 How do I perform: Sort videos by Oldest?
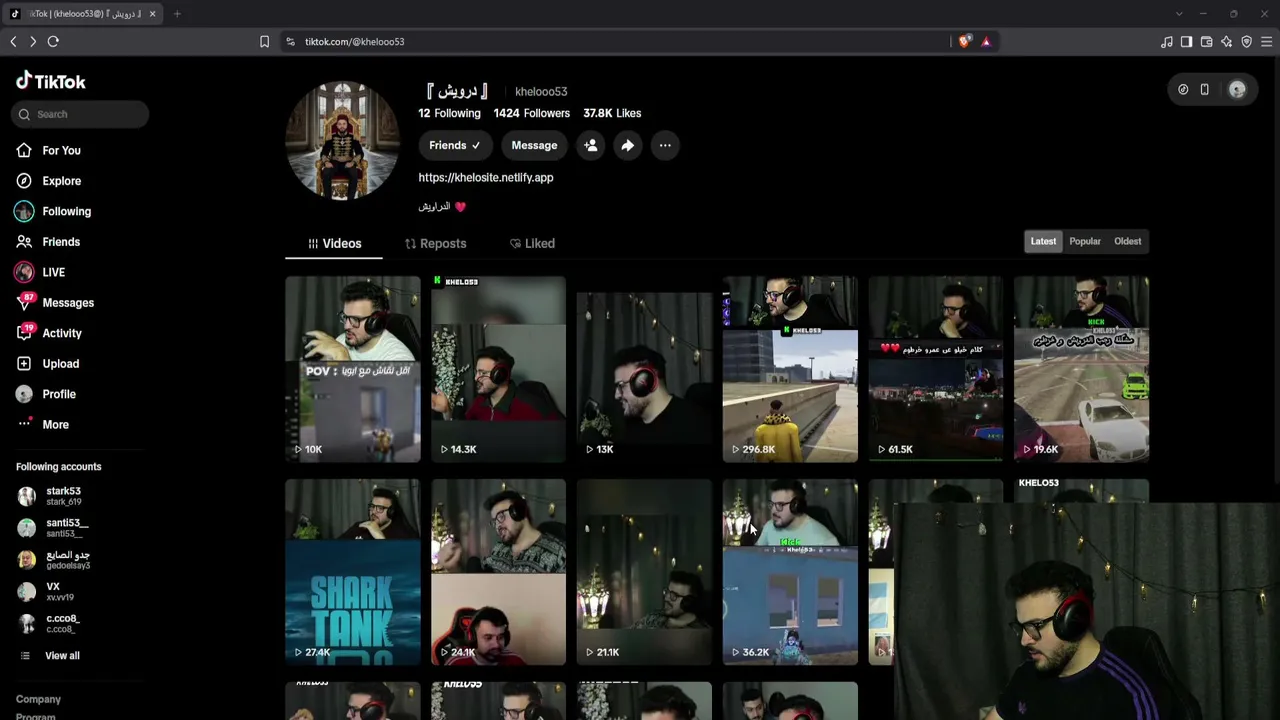point(1127,241)
